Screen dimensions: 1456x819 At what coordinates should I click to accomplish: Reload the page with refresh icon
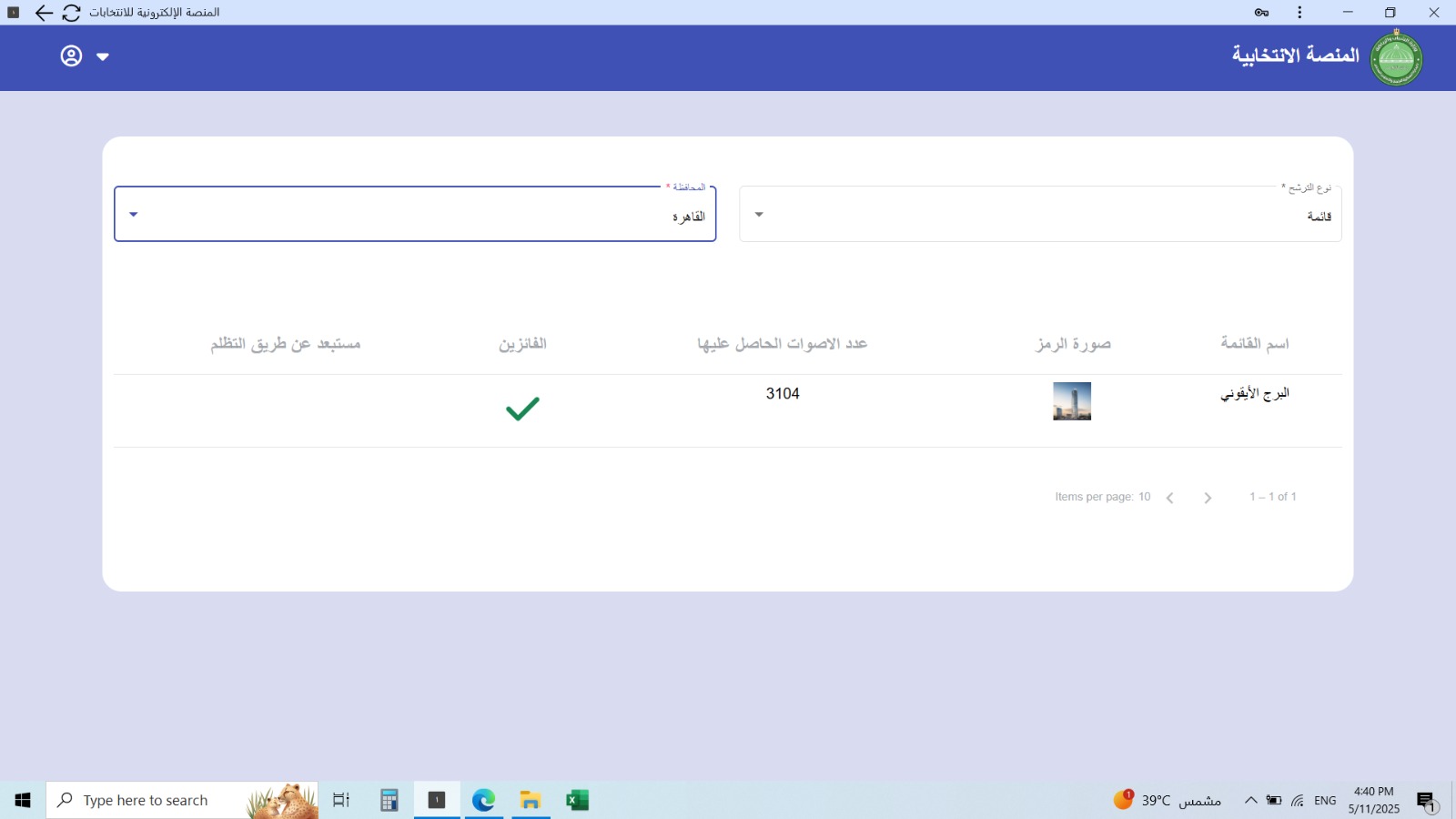tap(71, 13)
